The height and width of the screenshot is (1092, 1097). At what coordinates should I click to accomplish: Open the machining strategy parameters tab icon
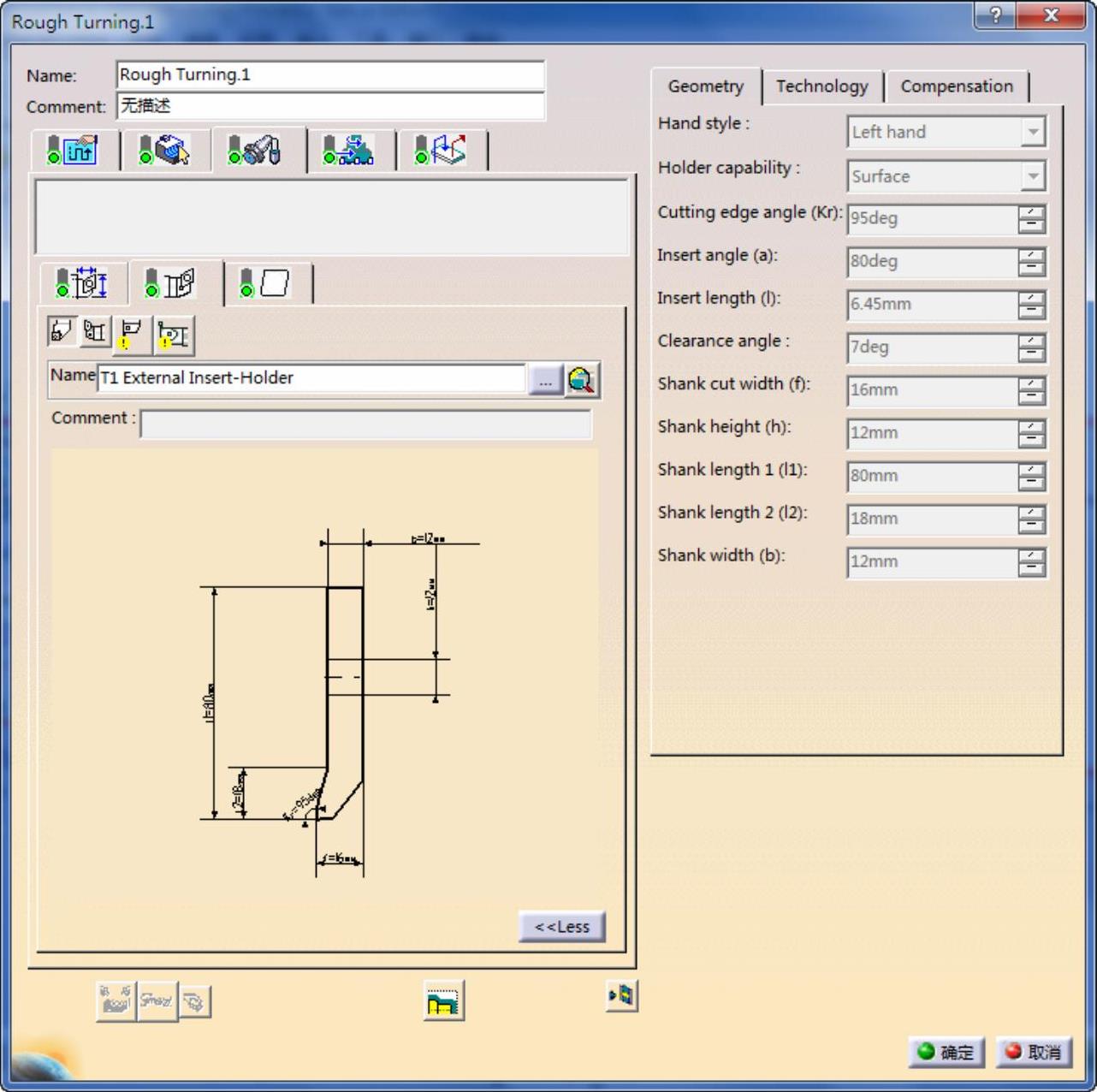click(x=74, y=151)
